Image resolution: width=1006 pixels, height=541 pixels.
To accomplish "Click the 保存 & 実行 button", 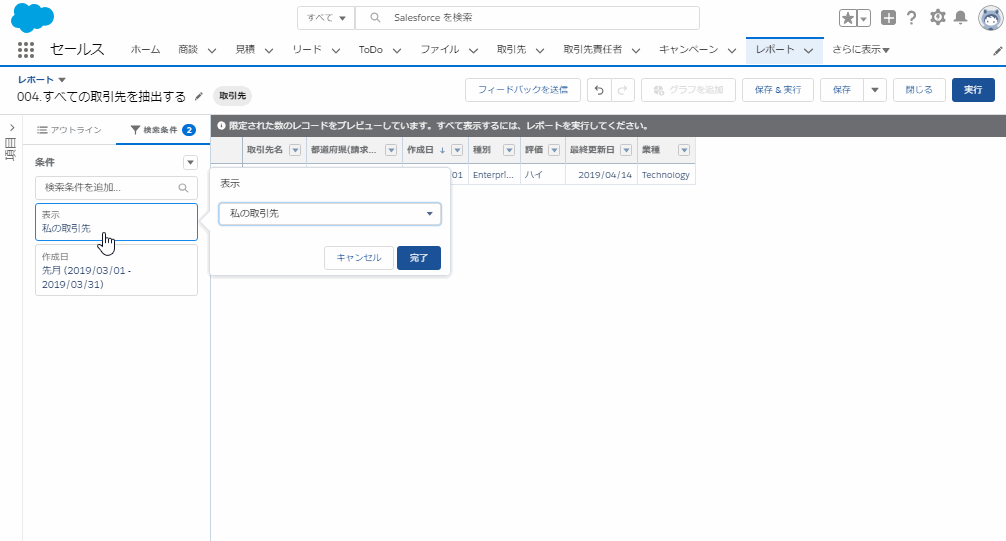I will 778,90.
